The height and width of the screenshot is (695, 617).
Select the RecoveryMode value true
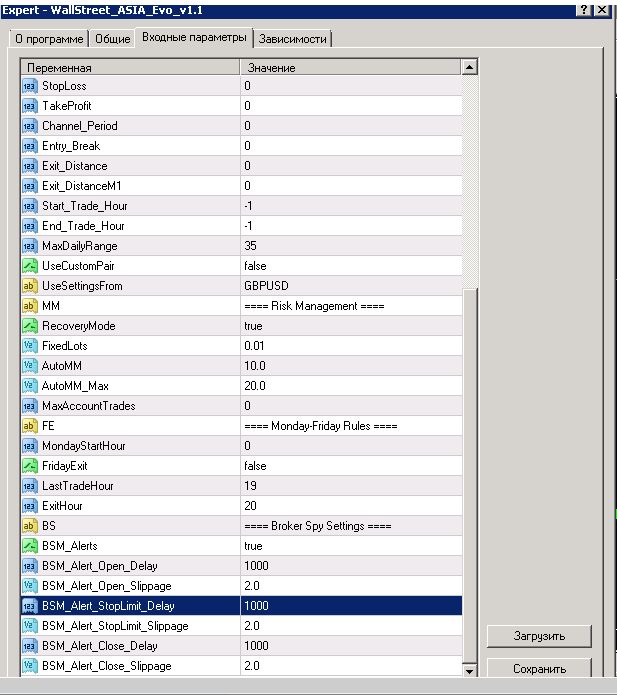click(x=253, y=326)
